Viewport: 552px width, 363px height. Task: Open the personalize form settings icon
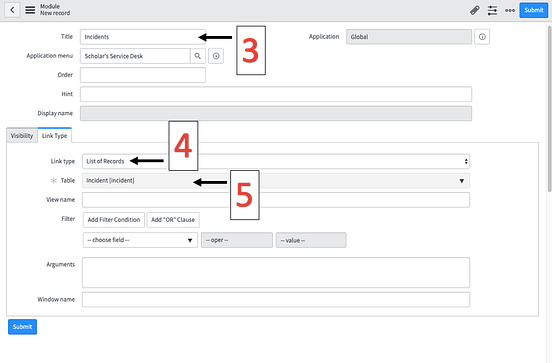tap(492, 10)
